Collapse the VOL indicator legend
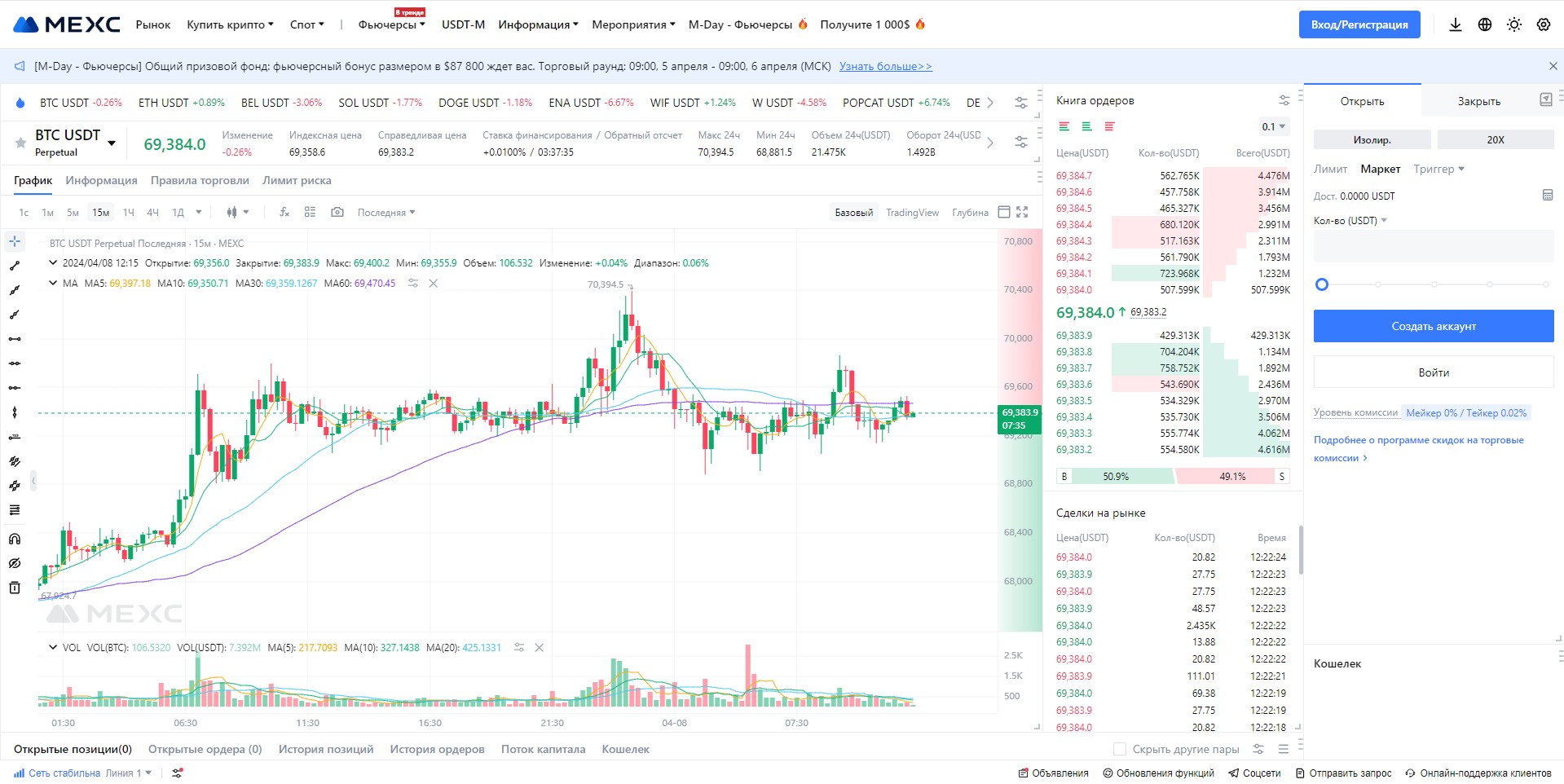This screenshot has height=784, width=1564. (x=53, y=648)
